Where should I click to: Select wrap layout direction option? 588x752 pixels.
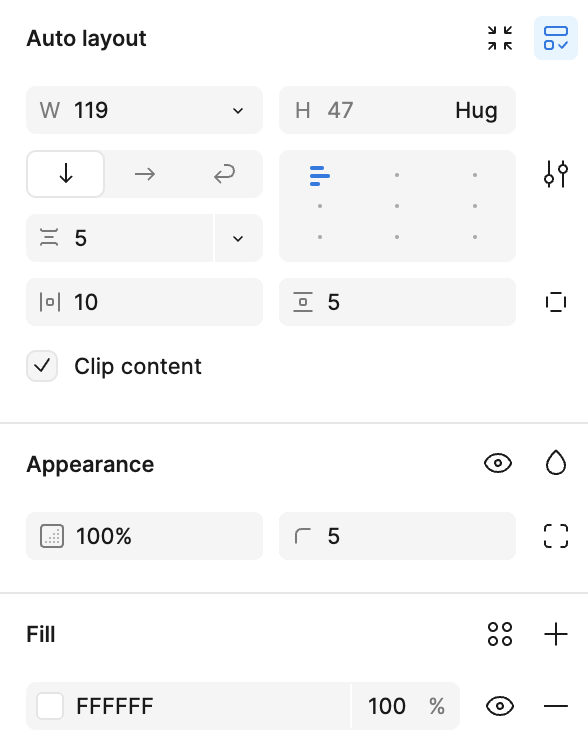(x=224, y=174)
